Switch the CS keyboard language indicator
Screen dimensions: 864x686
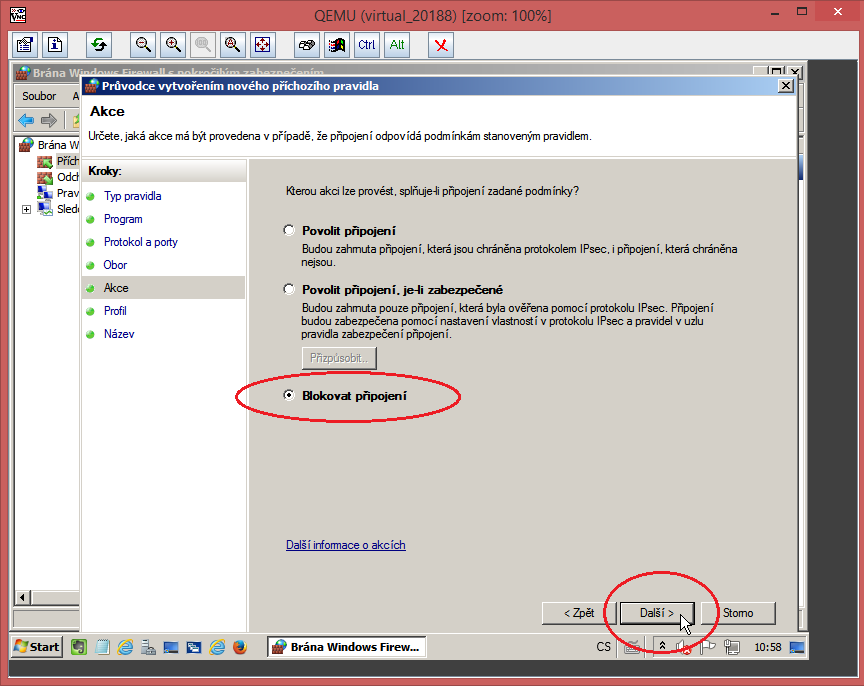click(x=603, y=646)
